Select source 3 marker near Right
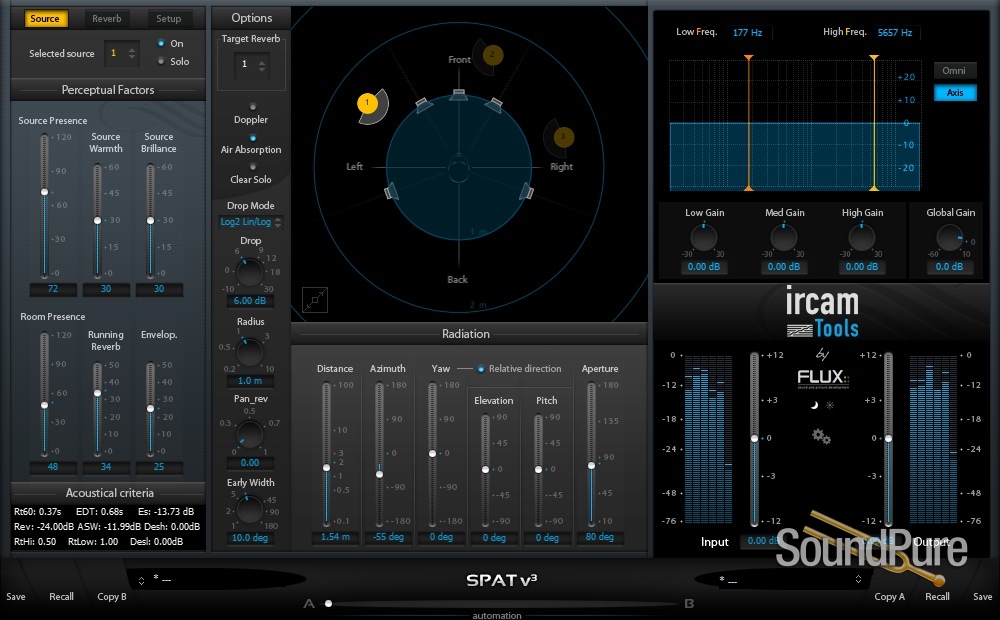Screen dimensions: 1000x620 click(x=563, y=137)
